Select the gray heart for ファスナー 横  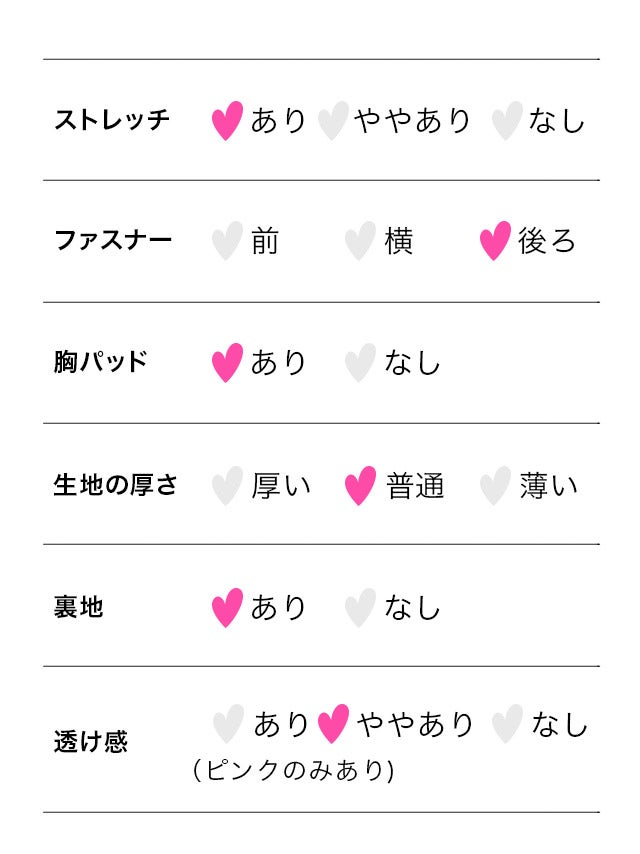tap(360, 241)
